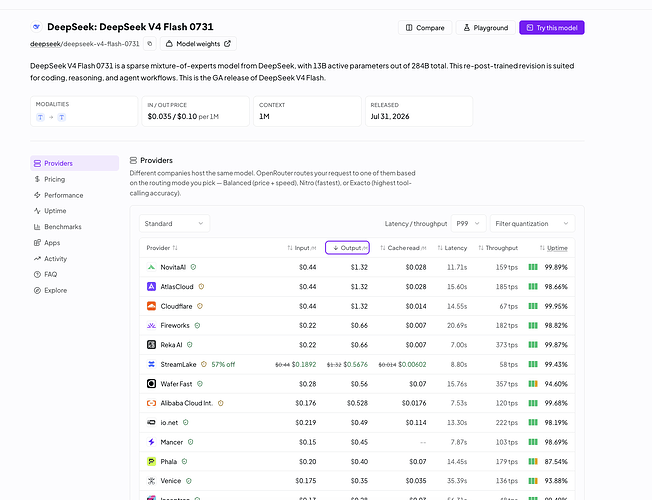Viewport: 652px width, 500px height.
Task: Sort table by Output price column
Action: tap(347, 248)
